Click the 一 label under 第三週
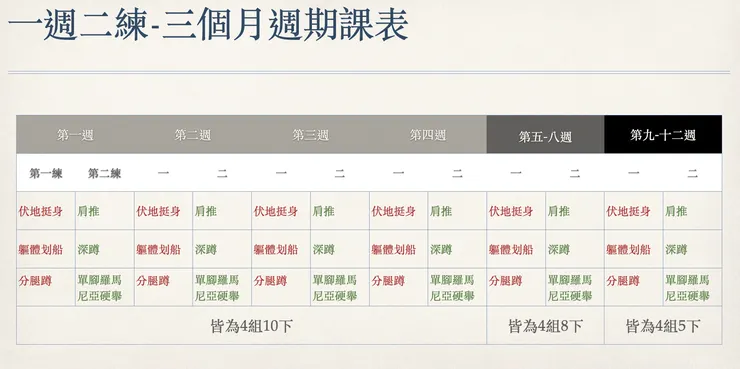The height and width of the screenshot is (369, 740). (281, 174)
